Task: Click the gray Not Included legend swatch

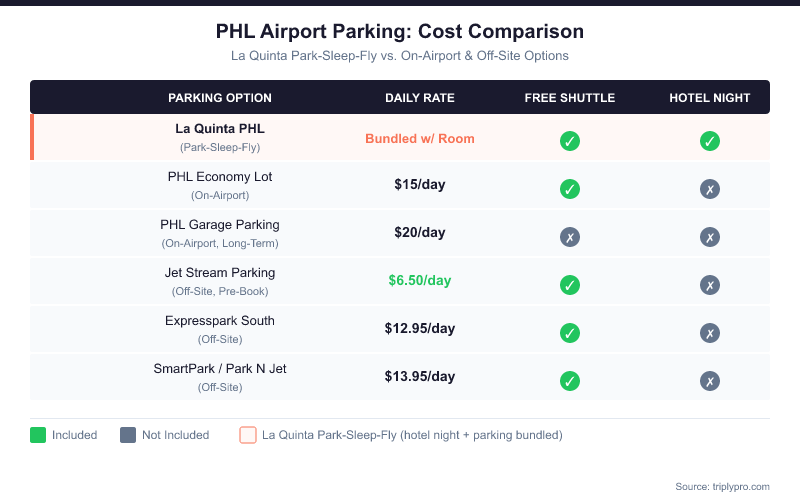Action: [x=127, y=435]
